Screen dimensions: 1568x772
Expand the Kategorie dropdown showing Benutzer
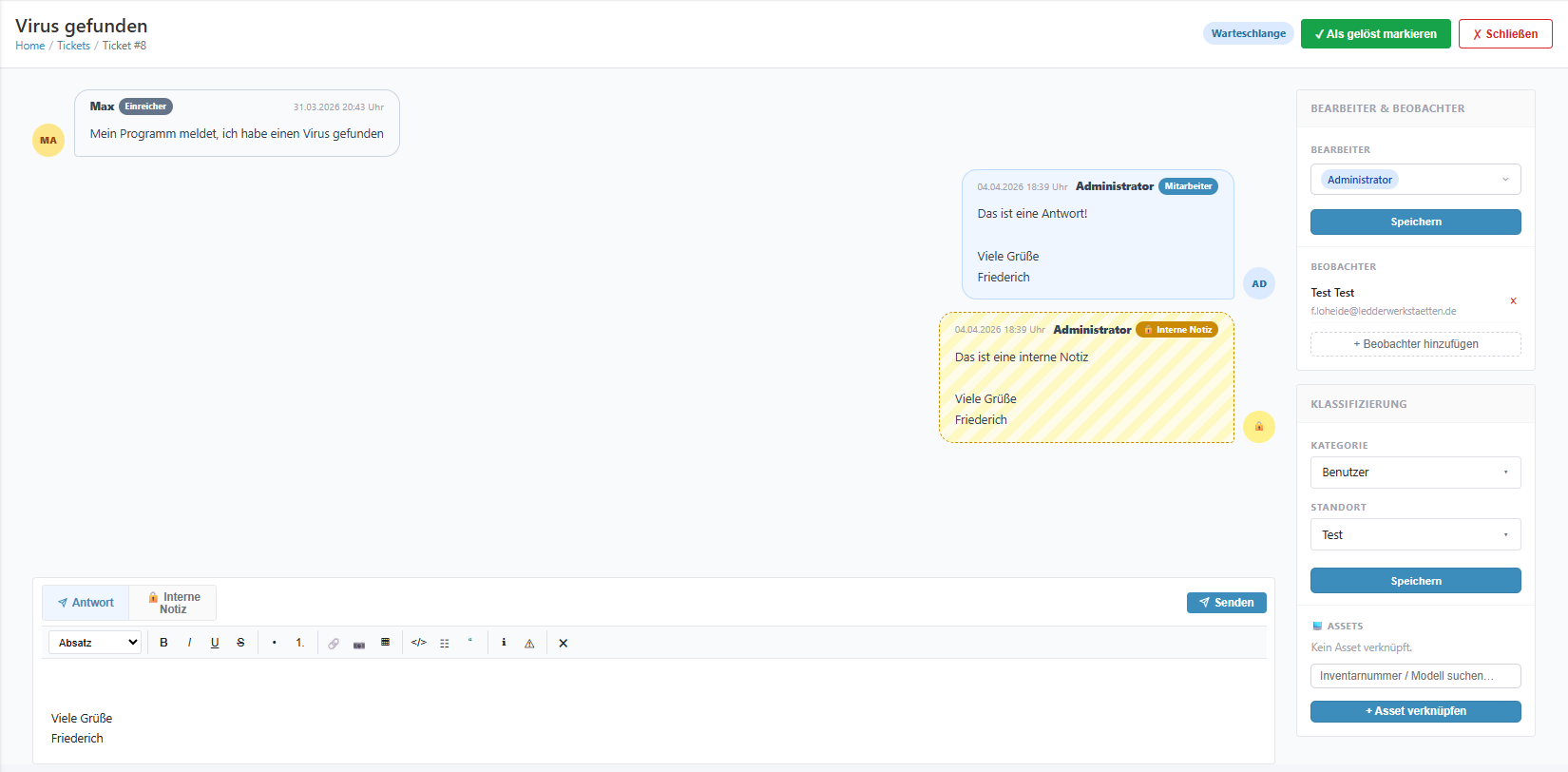tap(1415, 473)
